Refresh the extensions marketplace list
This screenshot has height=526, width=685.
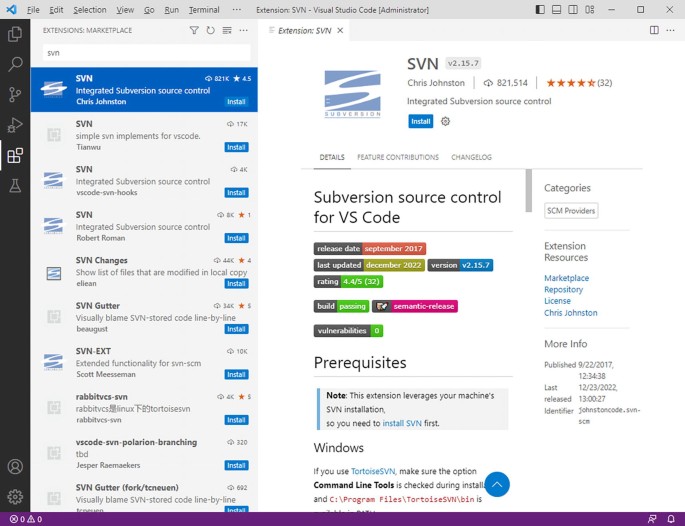tap(210, 30)
